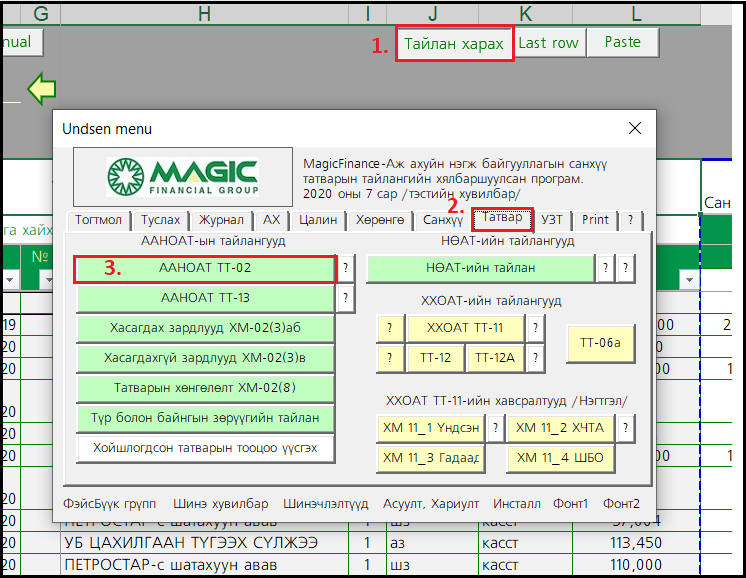Open the Цалин tab
The image size is (746, 578).
[317, 220]
